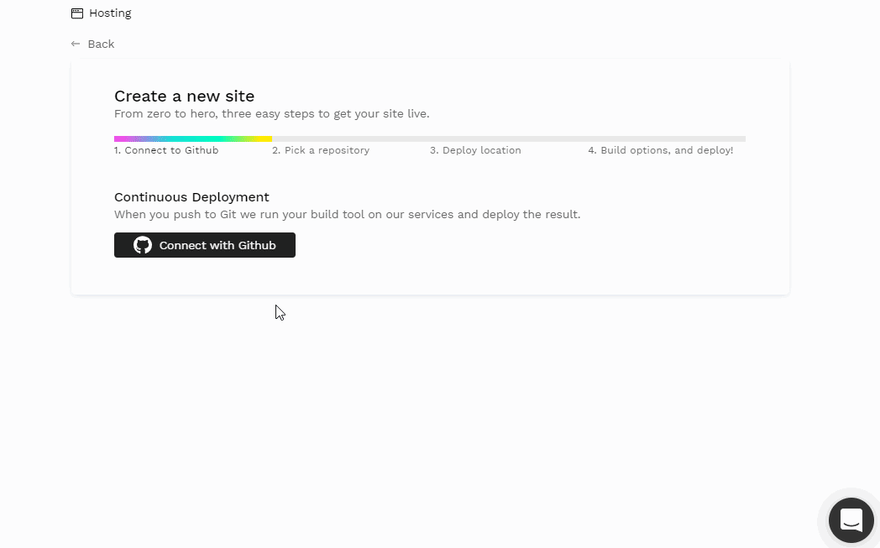Click the Hosting window icon
This screenshot has width=880, height=548.
[x=77, y=13]
